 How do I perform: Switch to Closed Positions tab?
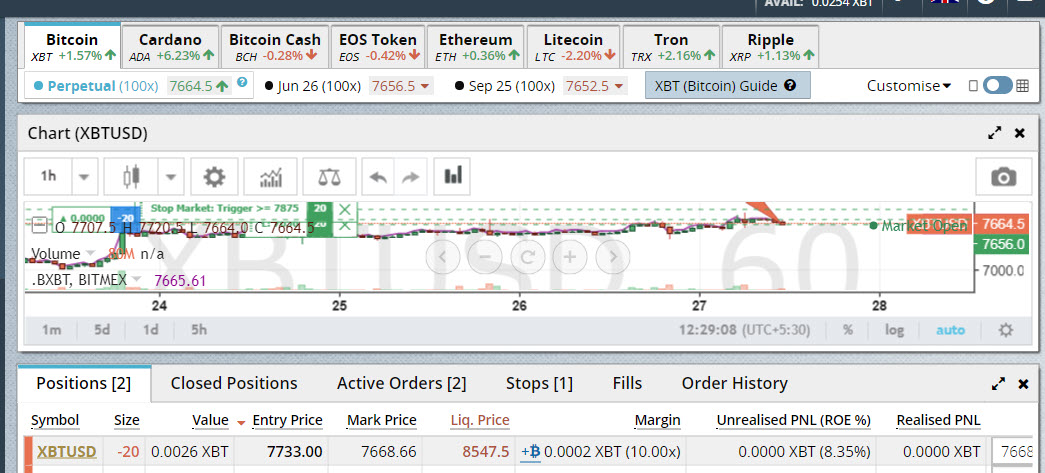[234, 384]
